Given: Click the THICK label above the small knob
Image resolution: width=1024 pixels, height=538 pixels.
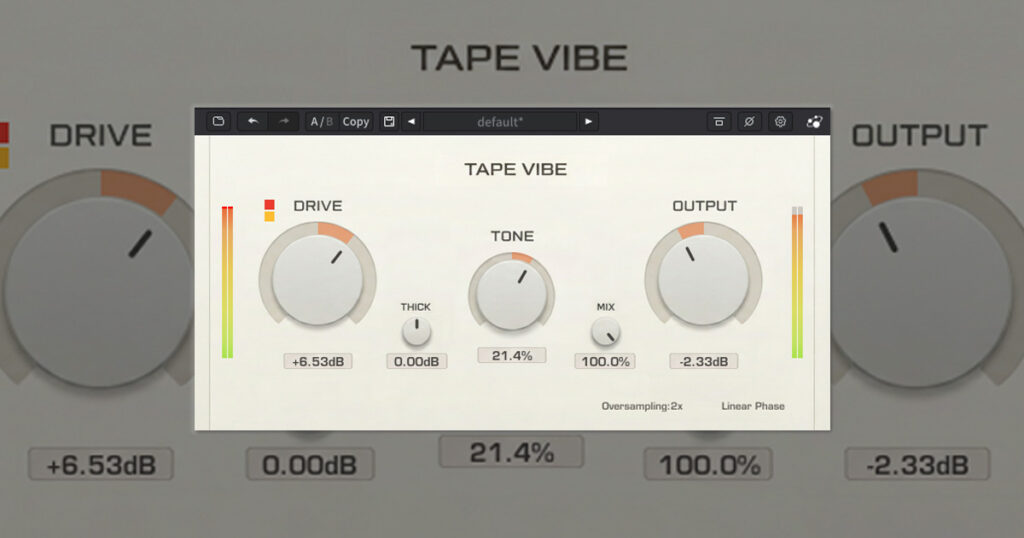Looking at the screenshot, I should pyautogui.click(x=416, y=306).
